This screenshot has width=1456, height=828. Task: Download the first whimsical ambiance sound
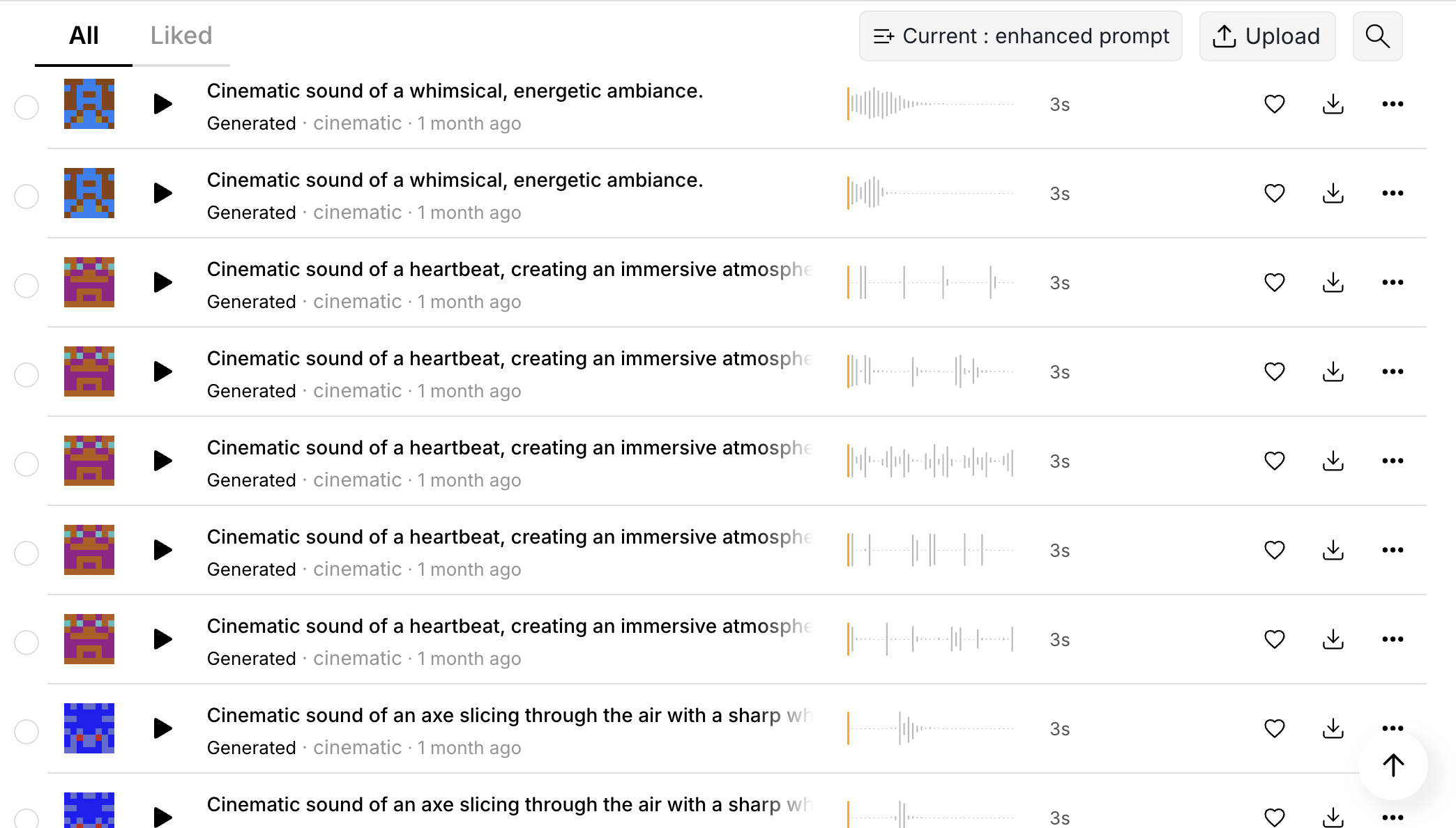(1333, 104)
